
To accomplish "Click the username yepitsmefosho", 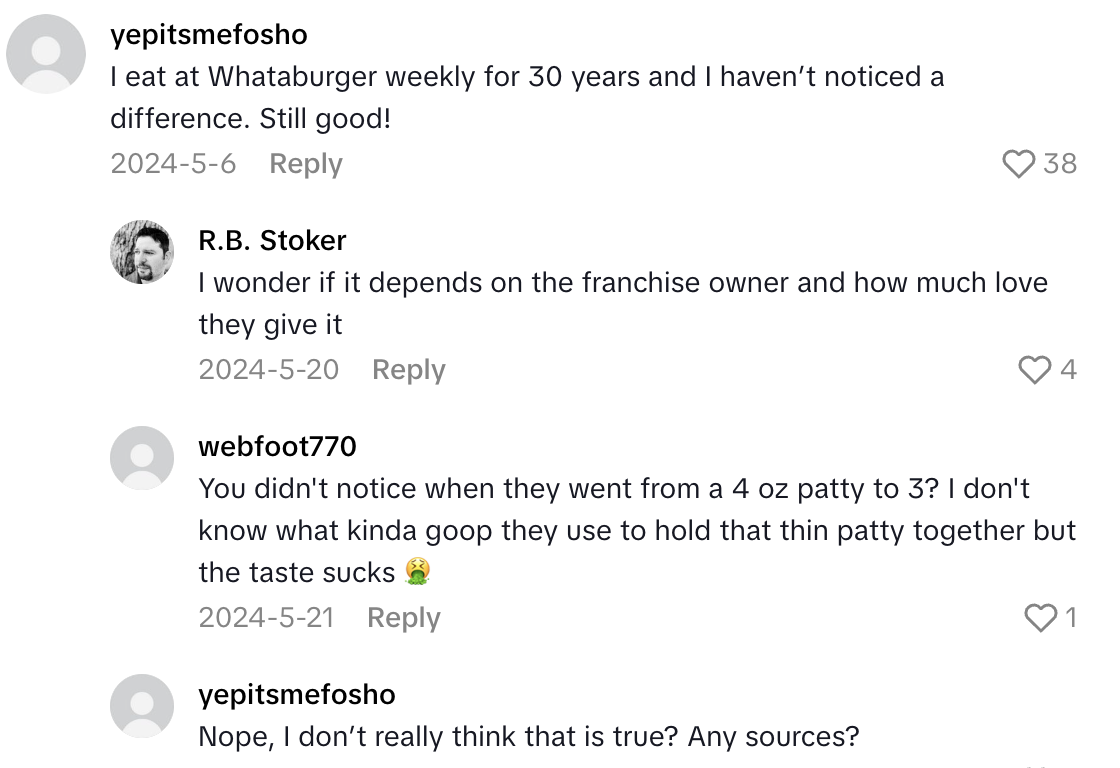I will pos(211,34).
